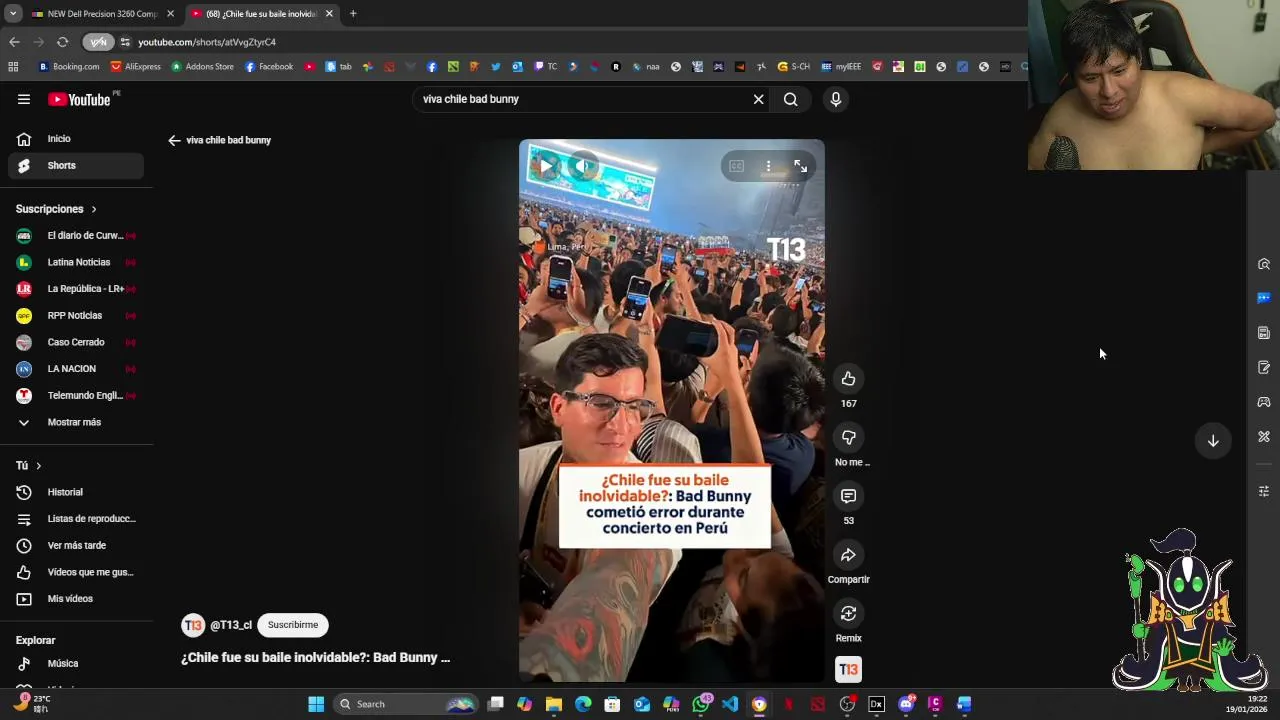Toggle the short's volume speaker button
Image resolution: width=1280 pixels, height=720 pixels.
585,166
